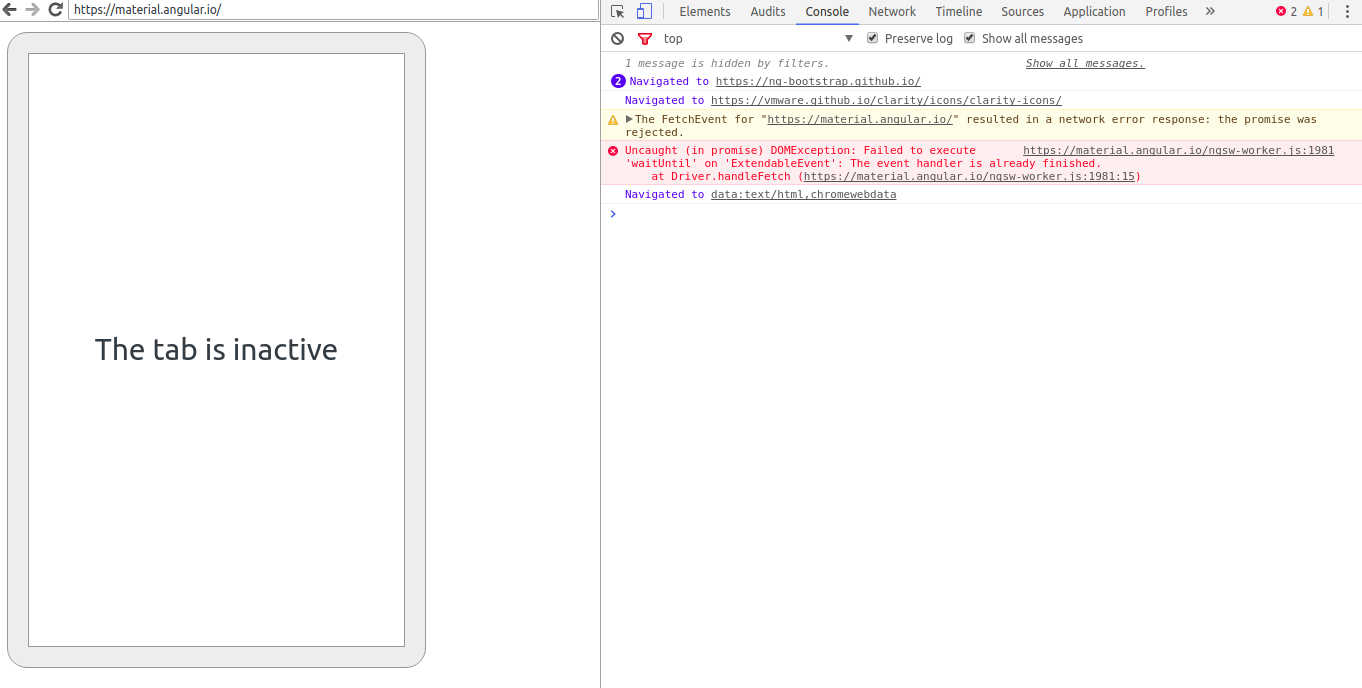Open the Sources panel tab
Image resolution: width=1362 pixels, height=688 pixels.
1022,11
